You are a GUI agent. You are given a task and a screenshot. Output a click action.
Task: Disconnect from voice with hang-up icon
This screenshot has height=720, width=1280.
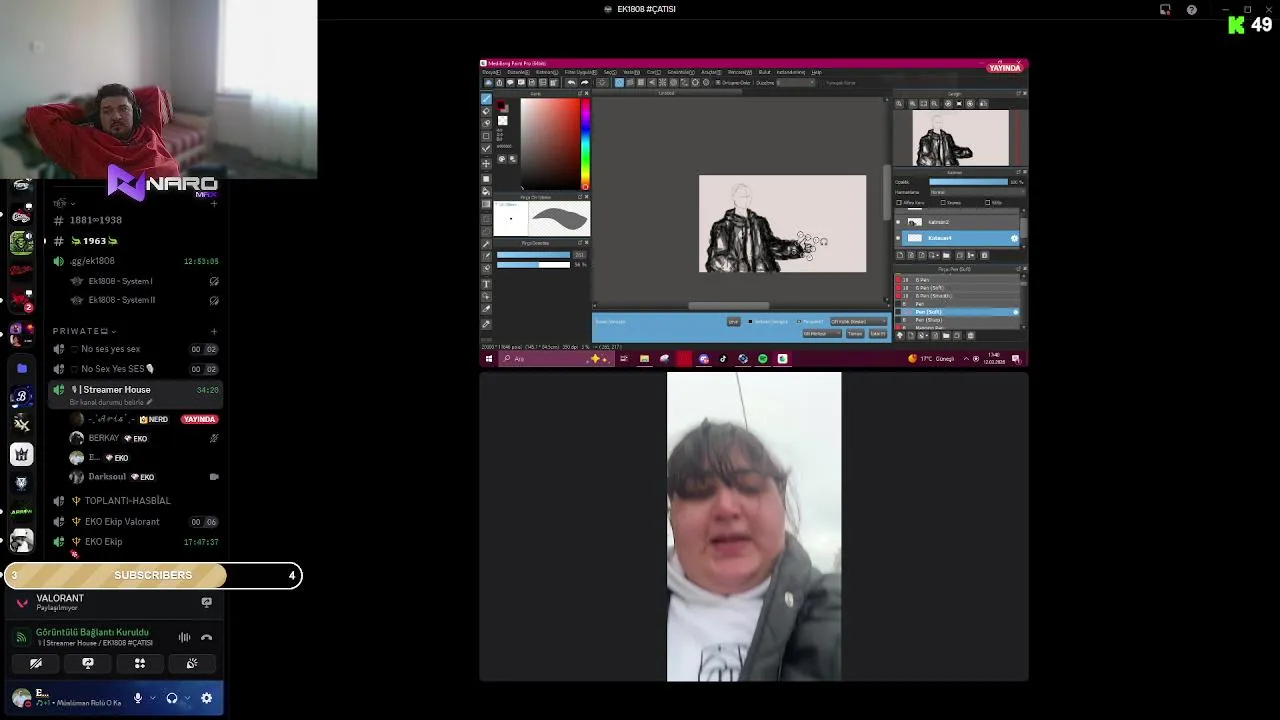206,637
